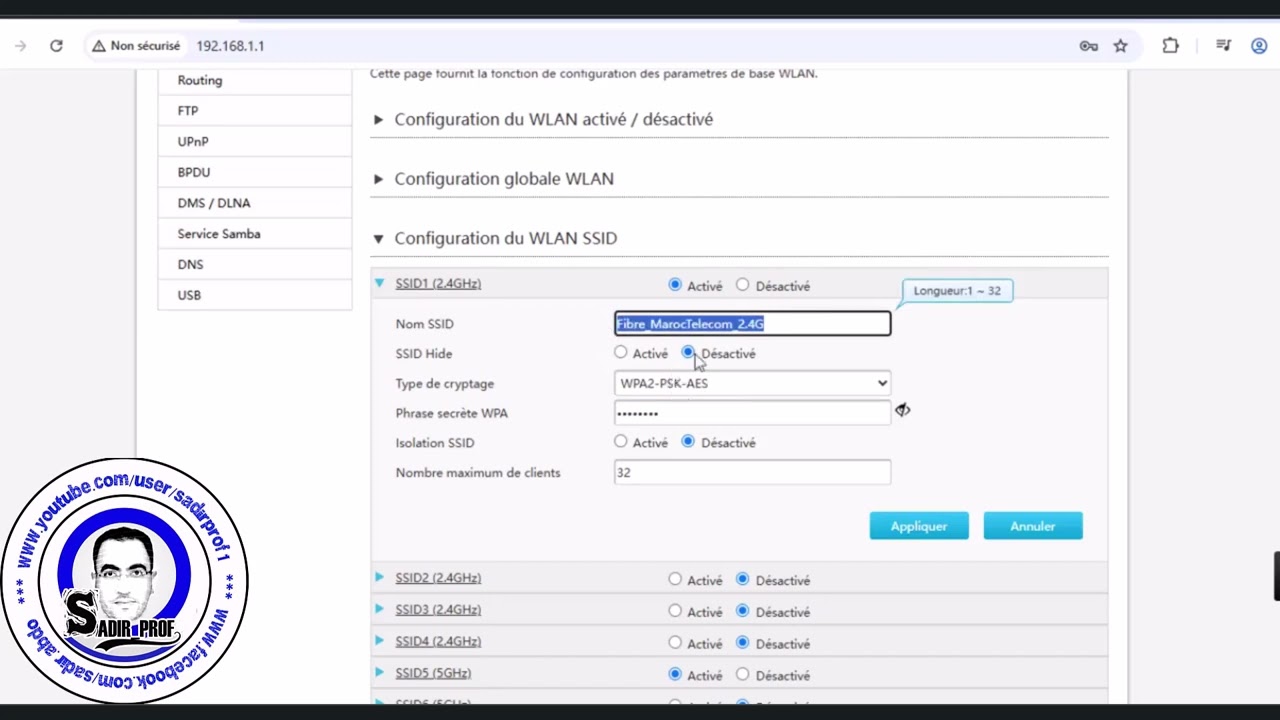This screenshot has width=1280, height=720.
Task: Open SSID1 (2.4GHz) link
Action: [x=438, y=284]
